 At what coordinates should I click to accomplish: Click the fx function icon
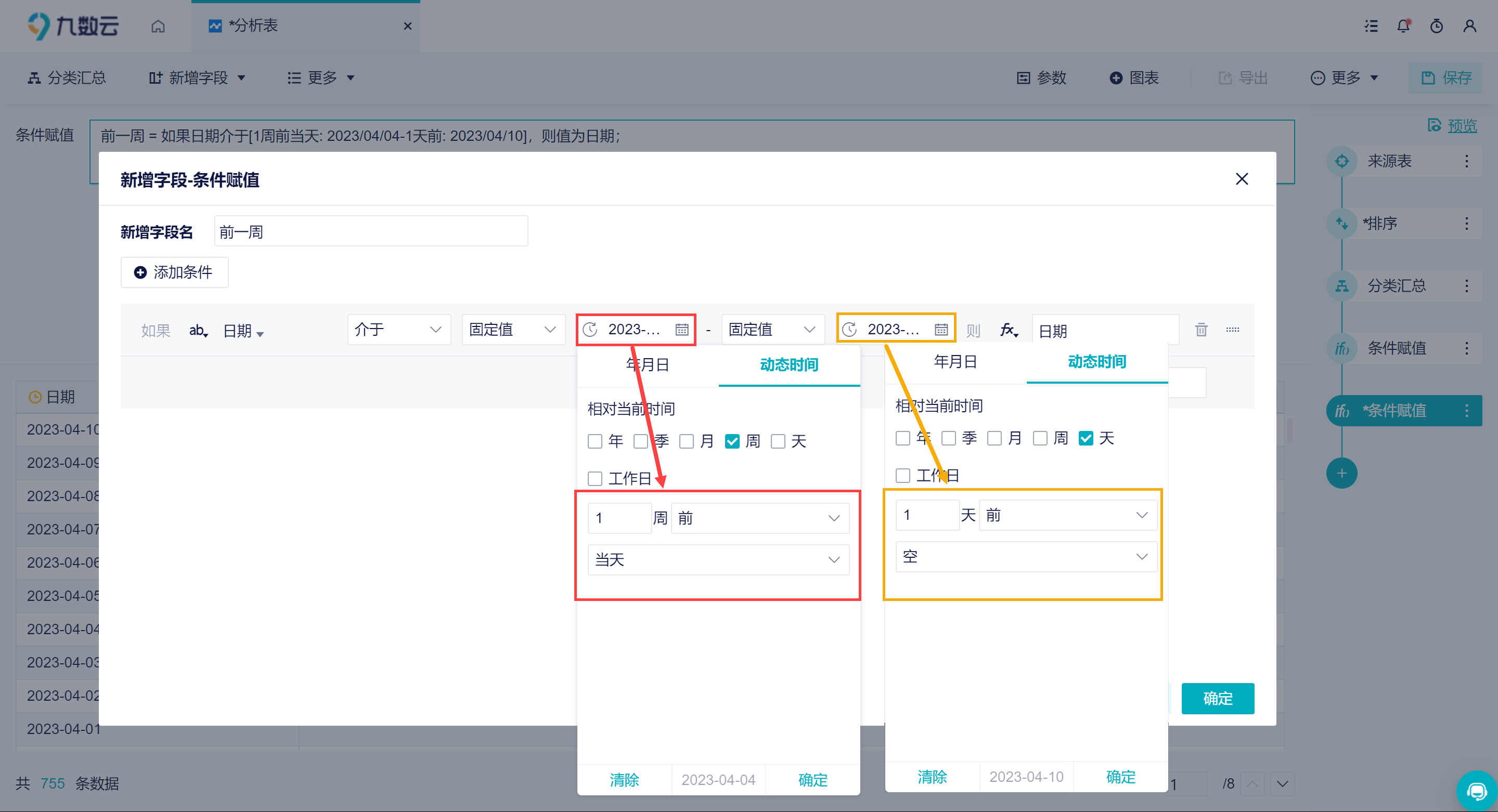[1009, 330]
